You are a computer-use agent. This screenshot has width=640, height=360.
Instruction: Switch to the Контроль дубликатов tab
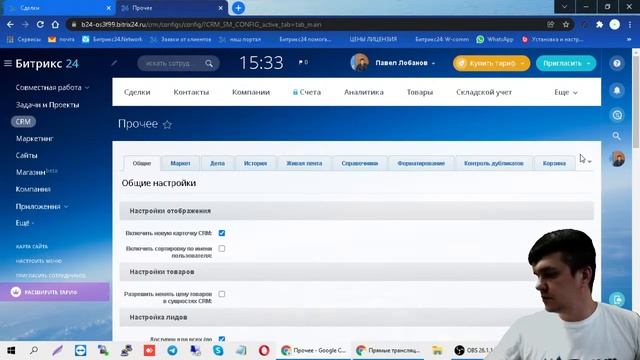point(493,163)
